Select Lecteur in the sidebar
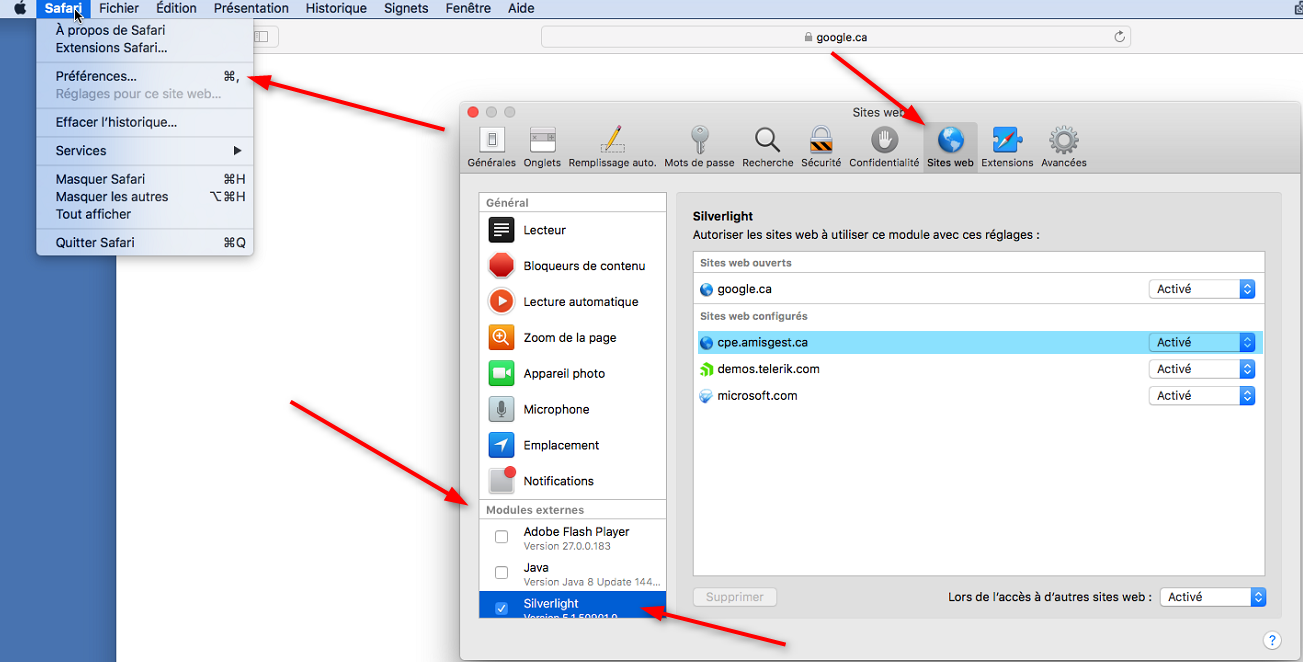The width and height of the screenshot is (1303, 662). [x=572, y=230]
